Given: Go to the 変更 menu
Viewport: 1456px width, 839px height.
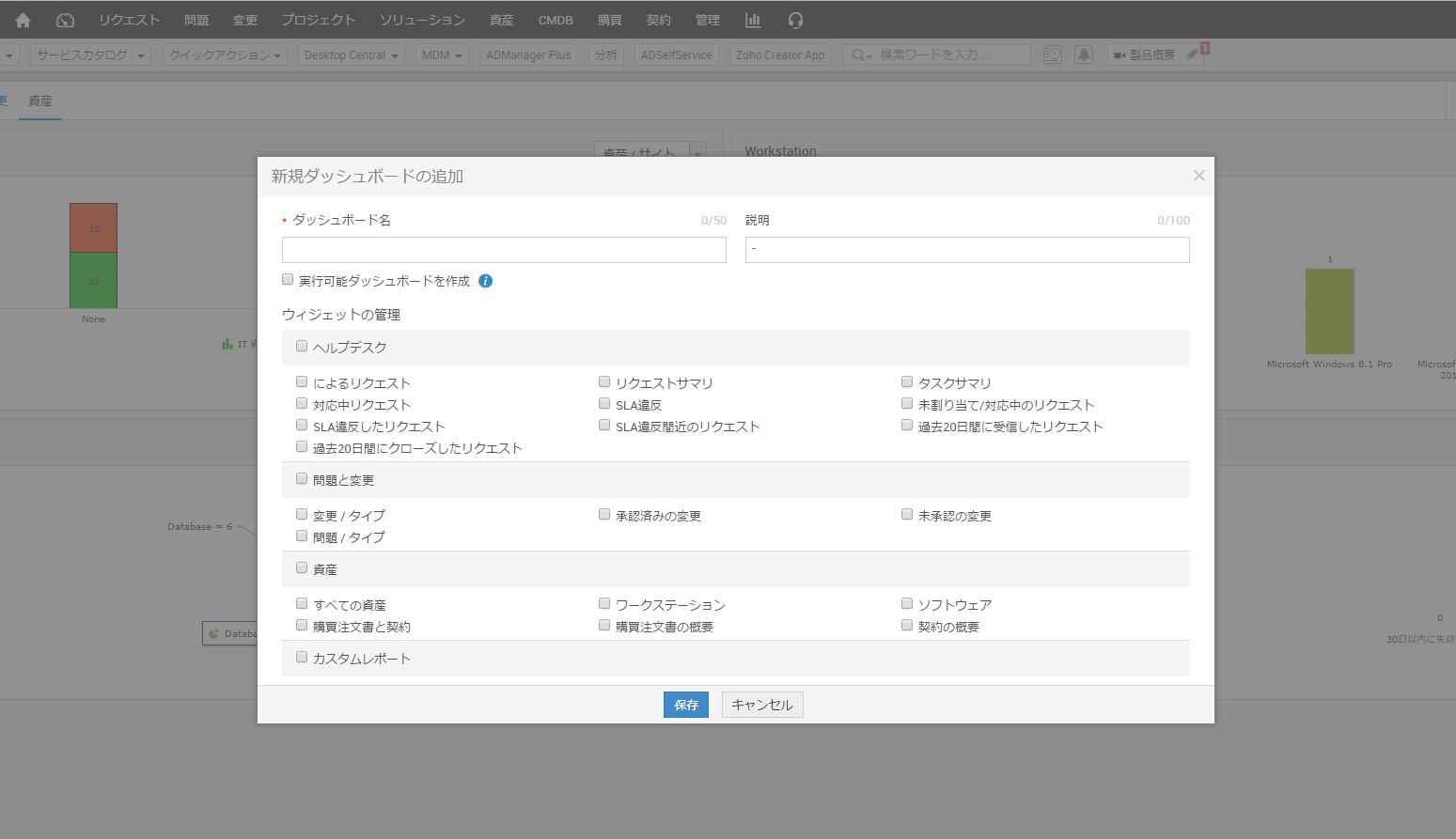Looking at the screenshot, I should 245,20.
